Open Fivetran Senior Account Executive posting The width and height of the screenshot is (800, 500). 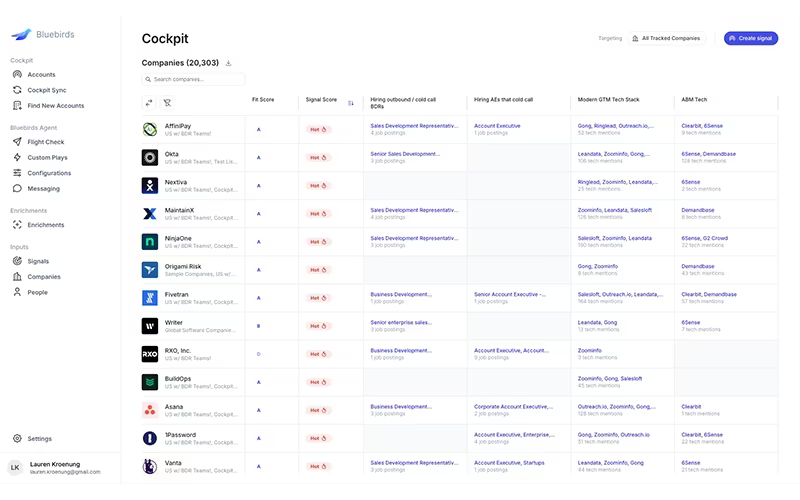(510, 294)
